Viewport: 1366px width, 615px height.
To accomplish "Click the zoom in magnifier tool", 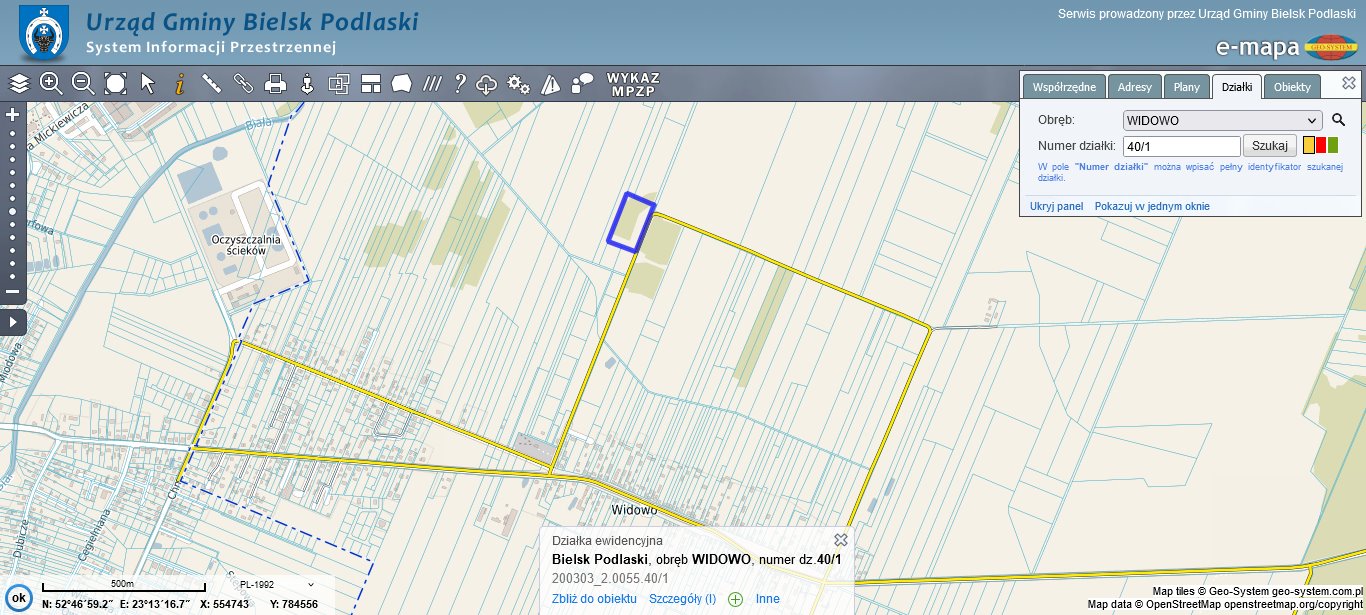I will [51, 84].
